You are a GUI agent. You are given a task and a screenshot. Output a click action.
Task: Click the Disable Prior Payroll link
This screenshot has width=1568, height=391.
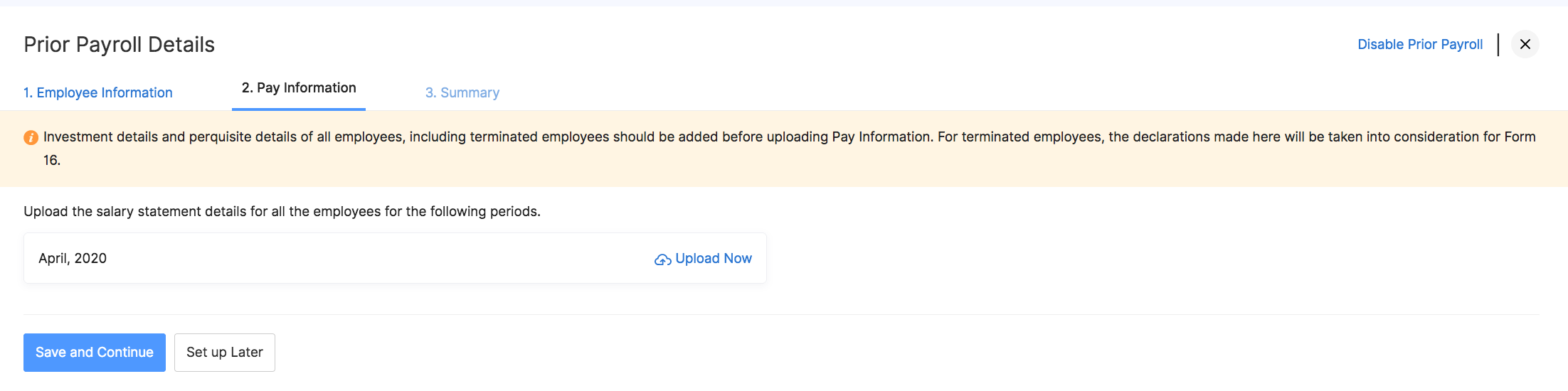(x=1419, y=44)
